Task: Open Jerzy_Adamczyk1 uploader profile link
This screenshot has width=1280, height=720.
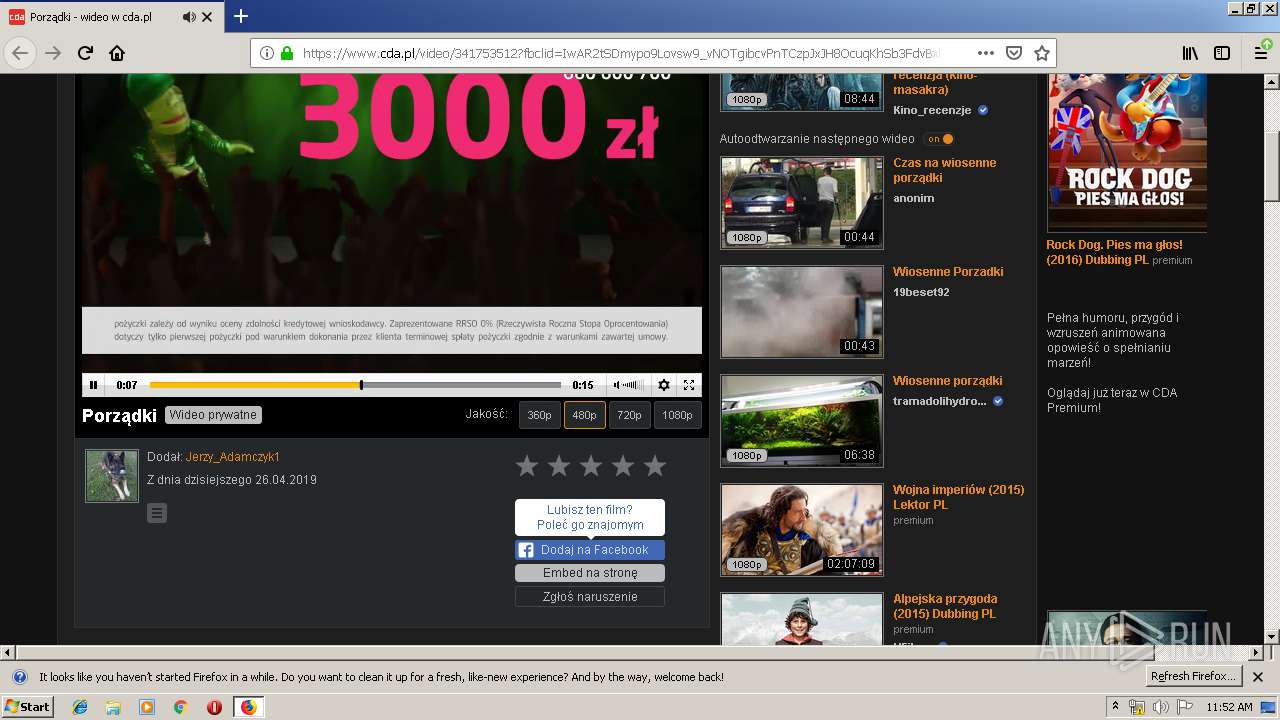Action: 233,457
